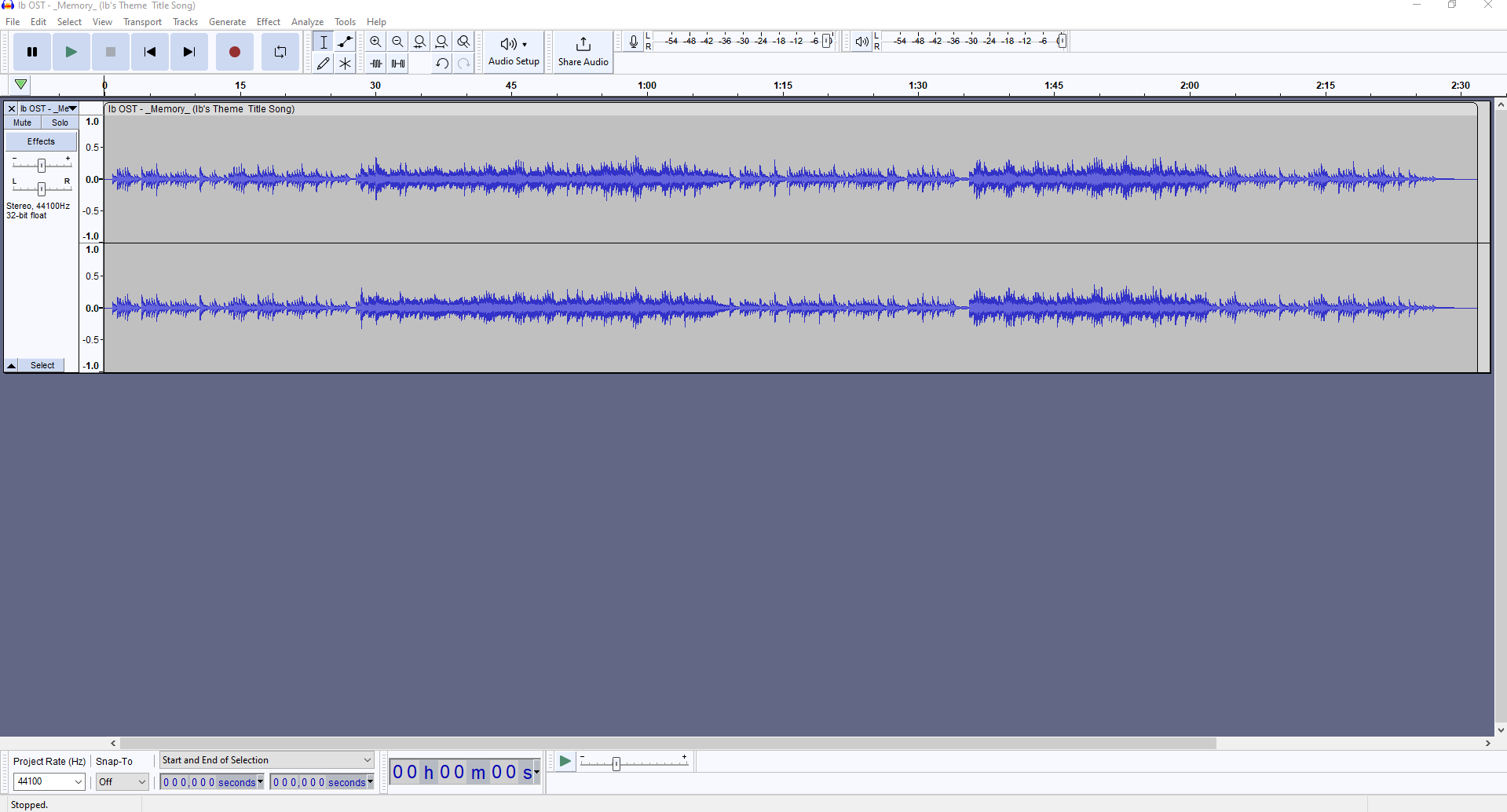
Task: Click the Pause button
Action: click(32, 52)
